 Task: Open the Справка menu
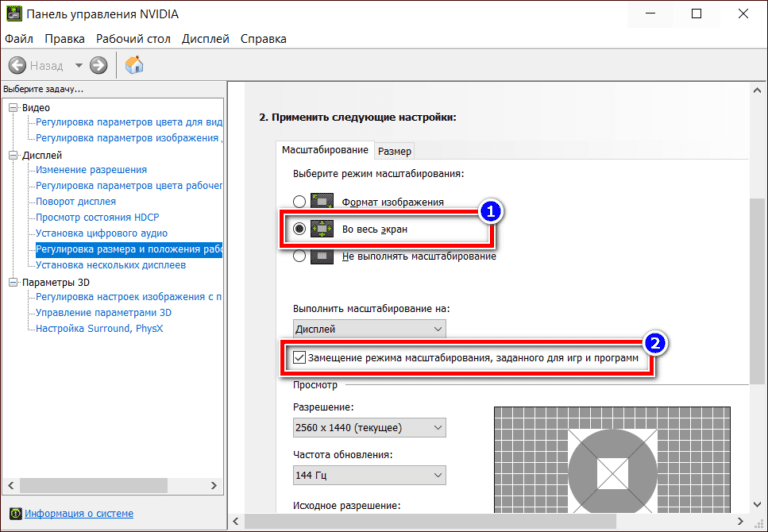[x=263, y=39]
